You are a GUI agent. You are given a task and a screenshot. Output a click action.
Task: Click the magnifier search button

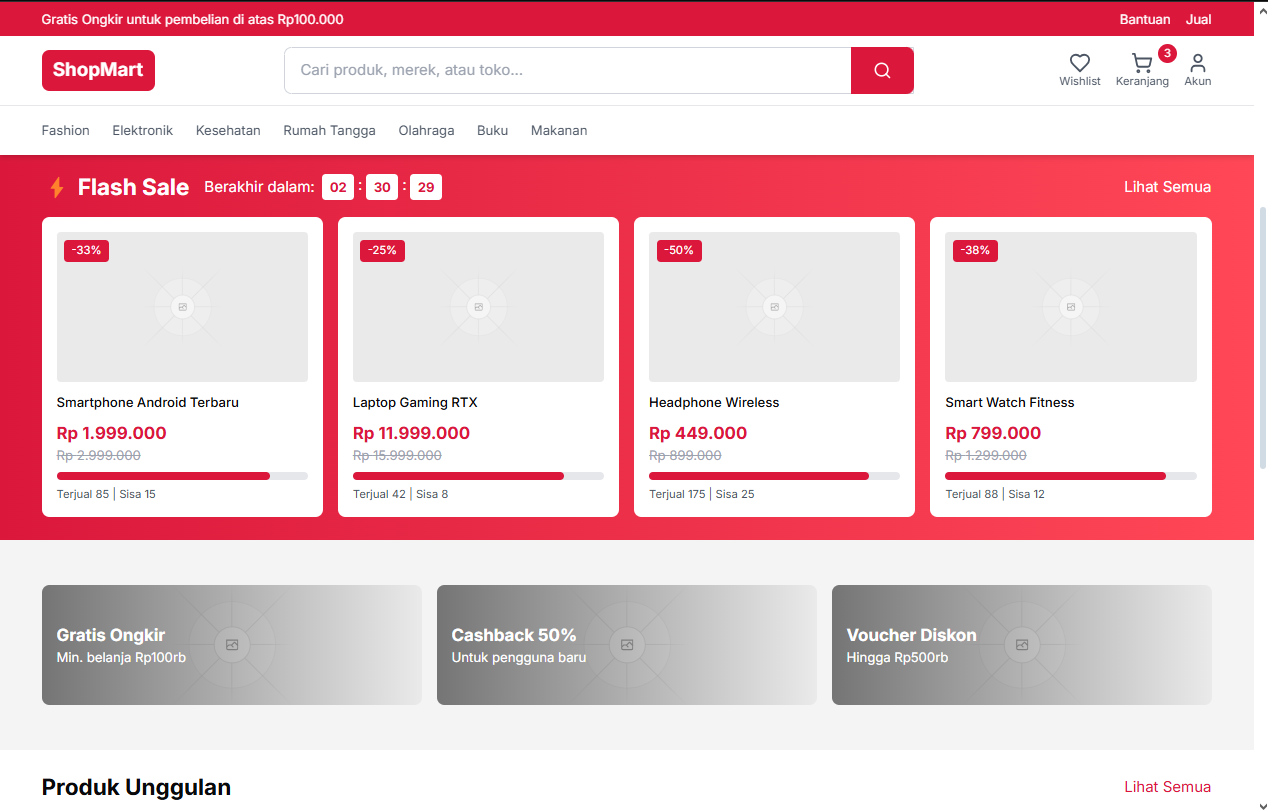[x=881, y=70]
